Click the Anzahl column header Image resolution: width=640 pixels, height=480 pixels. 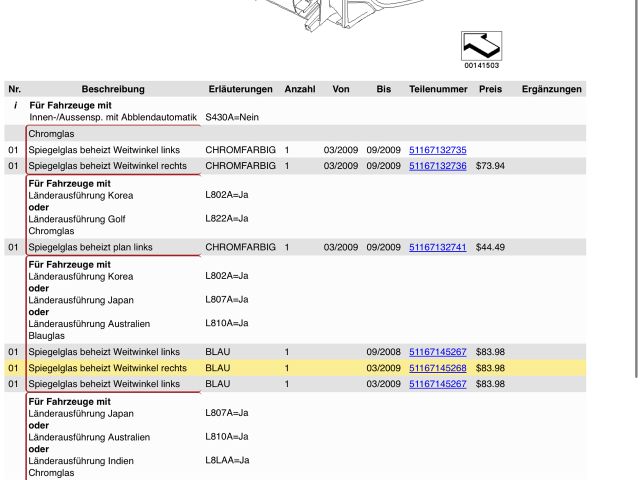coord(299,90)
